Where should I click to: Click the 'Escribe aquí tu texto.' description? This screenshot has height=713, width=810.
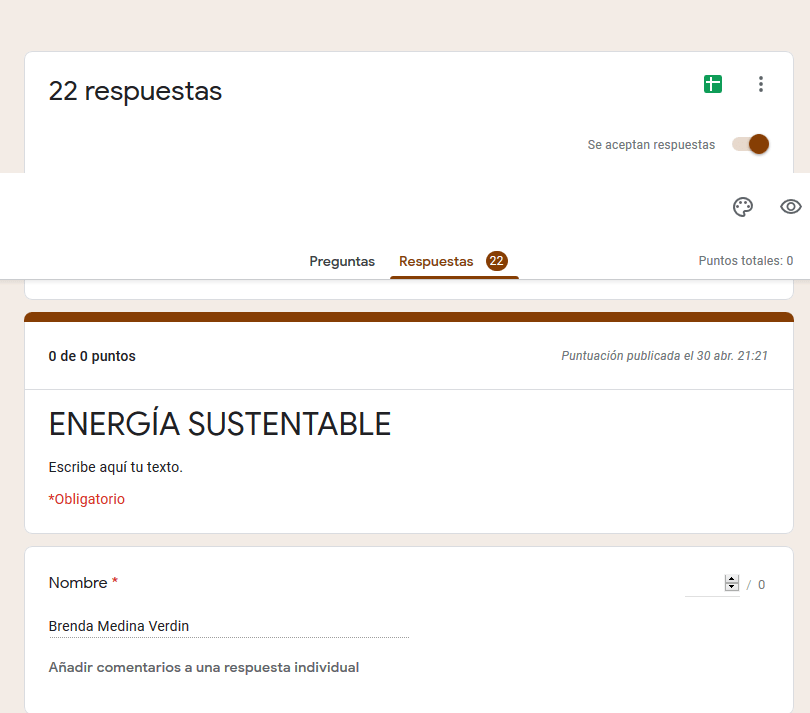pyautogui.click(x=115, y=467)
